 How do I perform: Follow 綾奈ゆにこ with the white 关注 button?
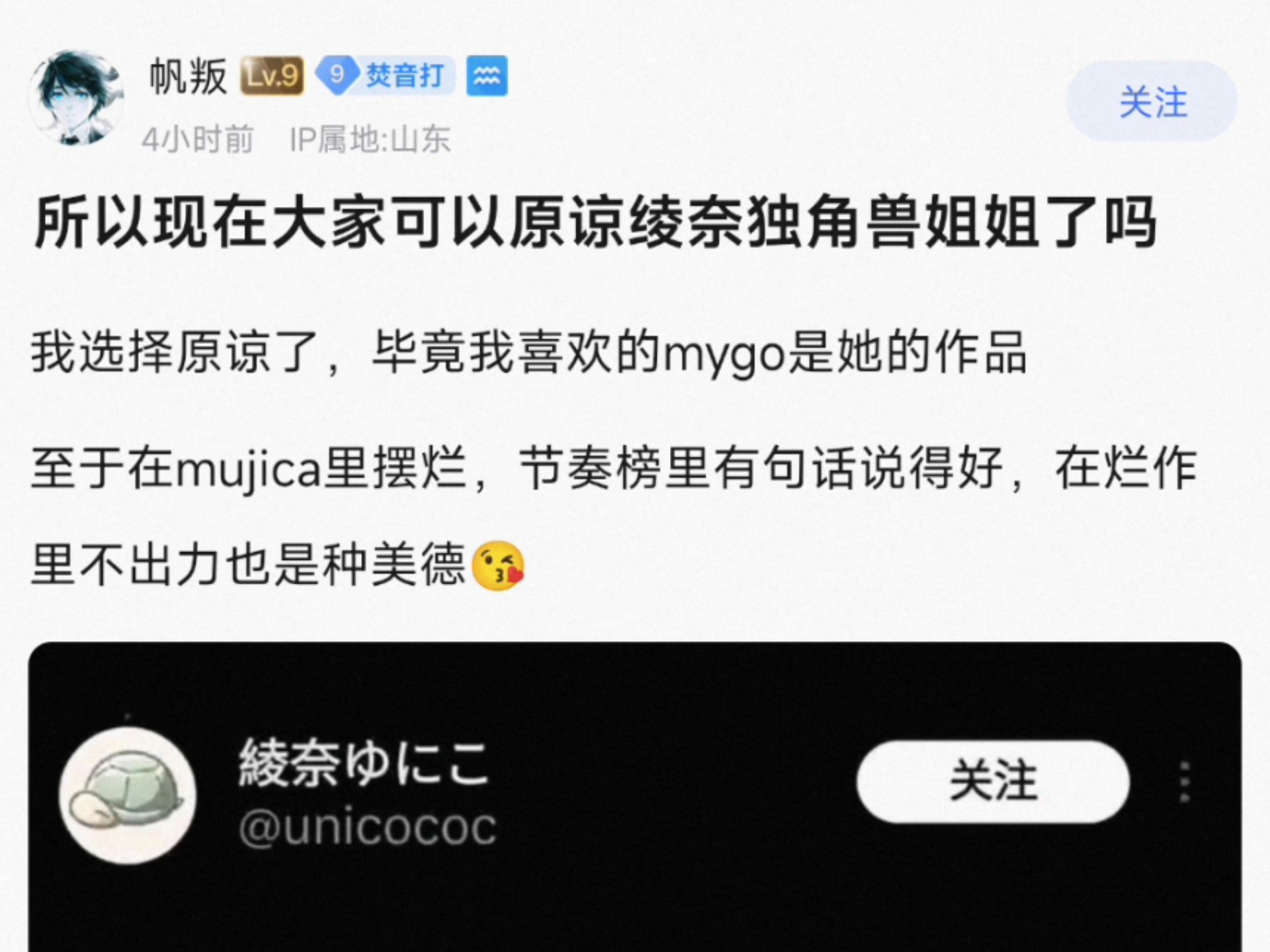pos(993,781)
